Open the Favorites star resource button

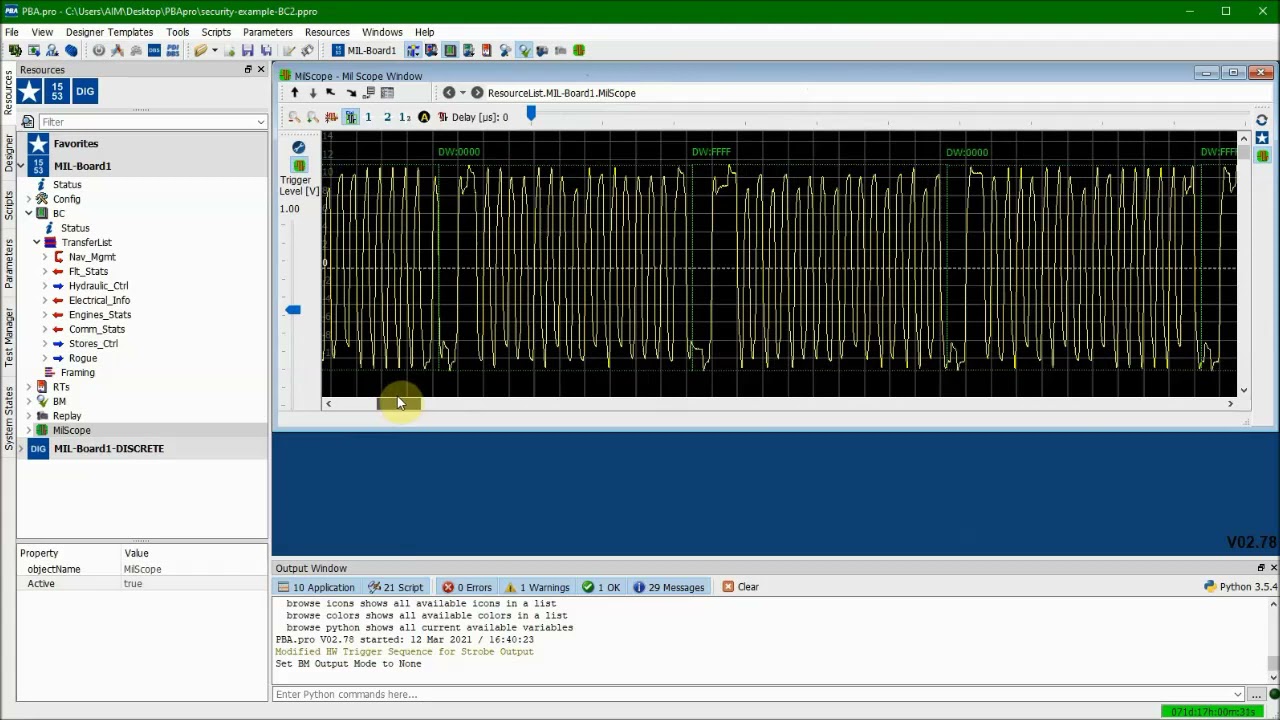point(29,91)
